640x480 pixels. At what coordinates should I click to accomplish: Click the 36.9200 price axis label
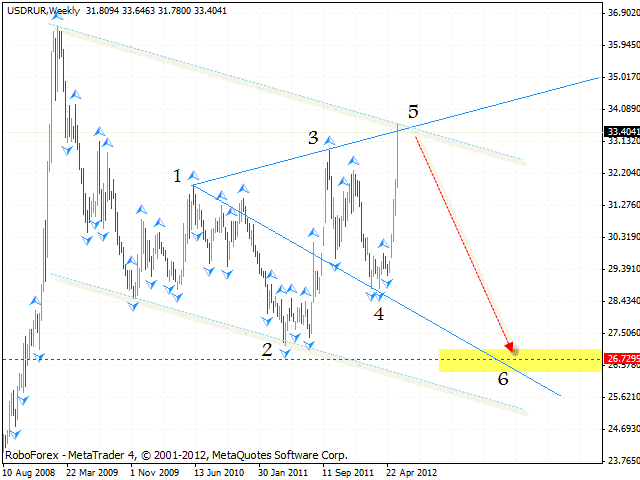click(621, 14)
